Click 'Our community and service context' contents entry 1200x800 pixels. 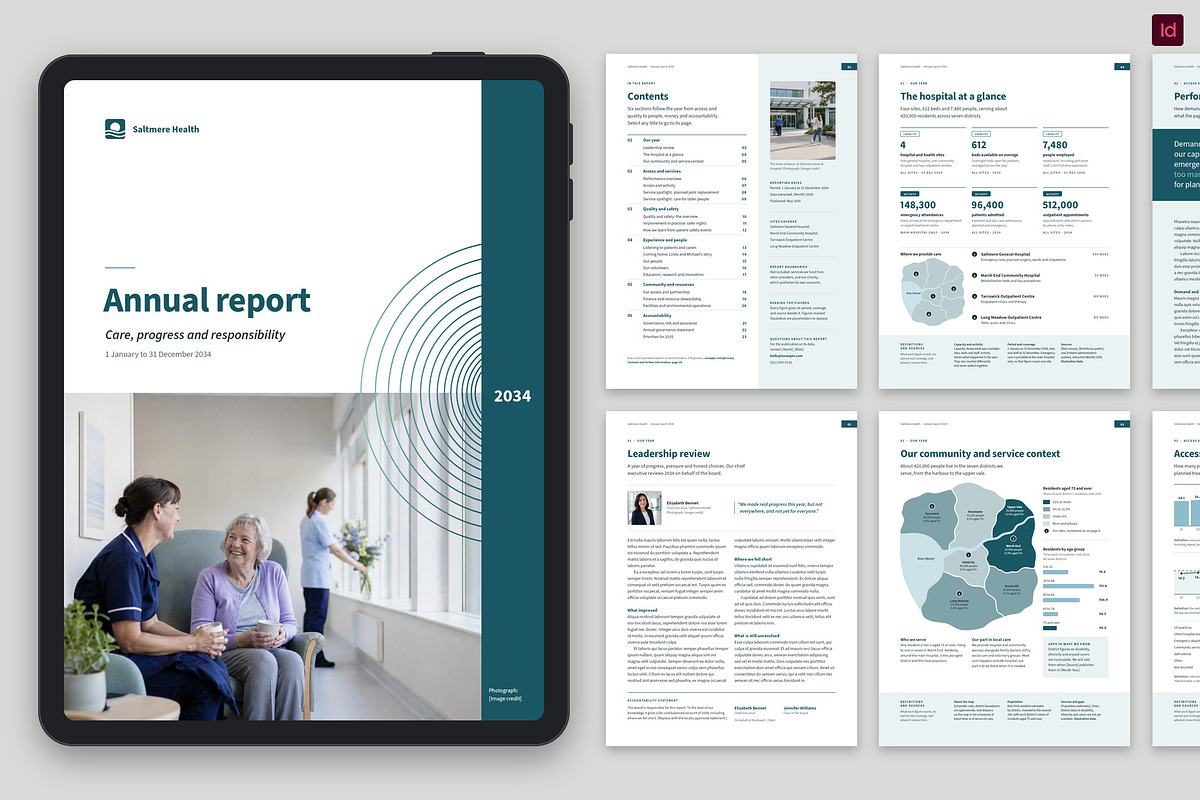point(674,161)
